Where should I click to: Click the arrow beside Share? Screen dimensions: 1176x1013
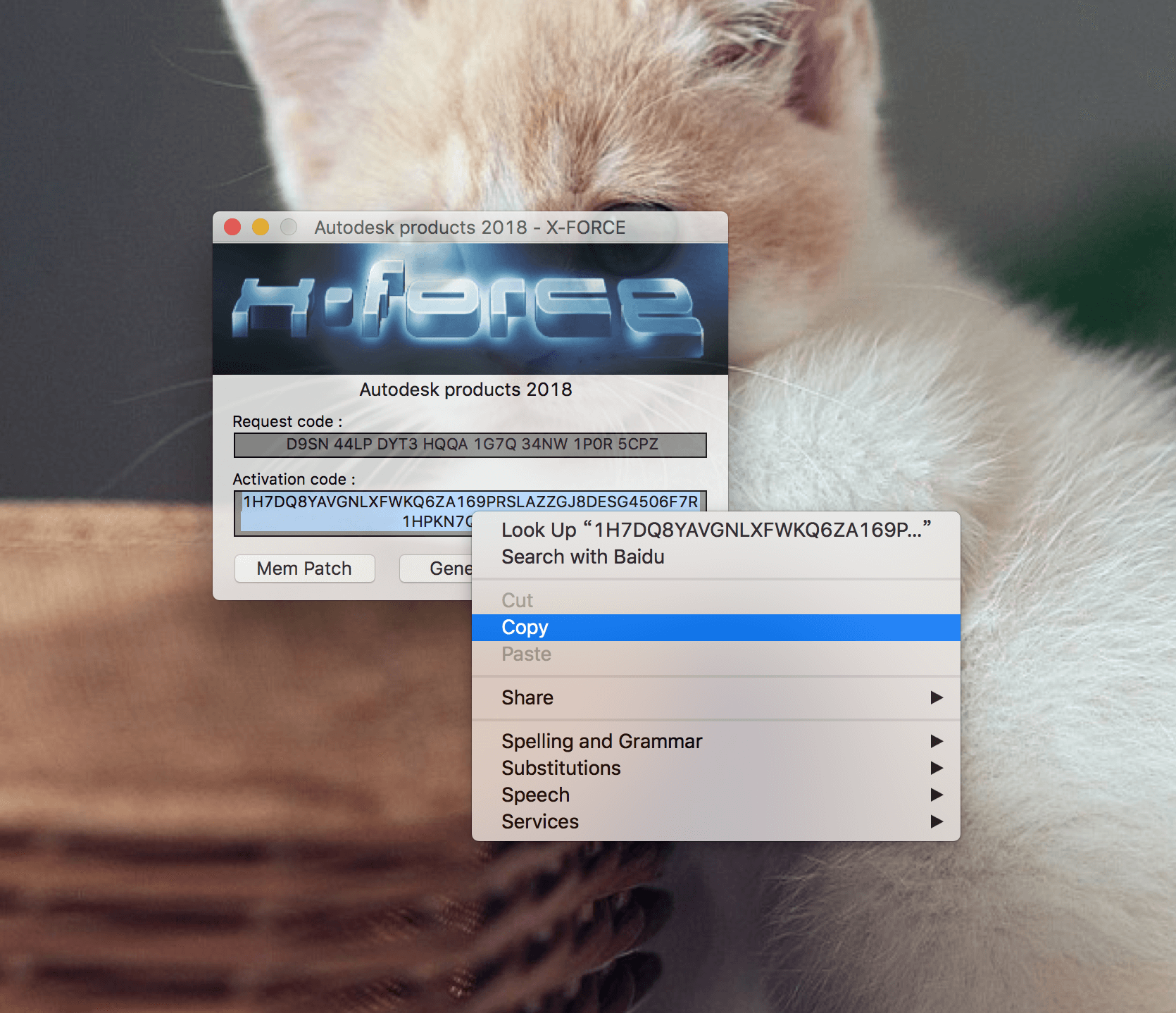[937, 697]
